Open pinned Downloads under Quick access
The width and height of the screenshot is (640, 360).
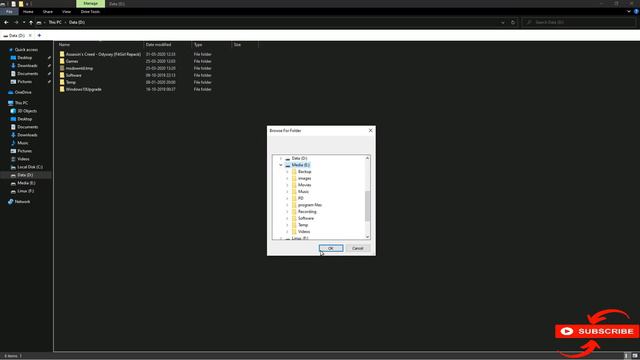point(27,66)
